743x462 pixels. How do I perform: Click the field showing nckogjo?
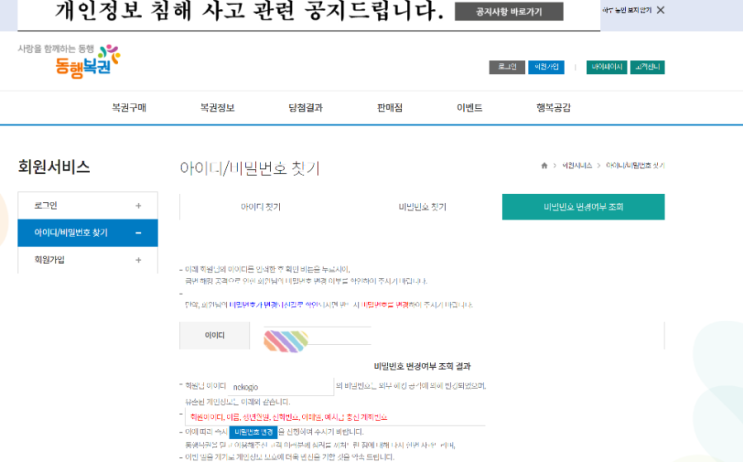pos(281,387)
